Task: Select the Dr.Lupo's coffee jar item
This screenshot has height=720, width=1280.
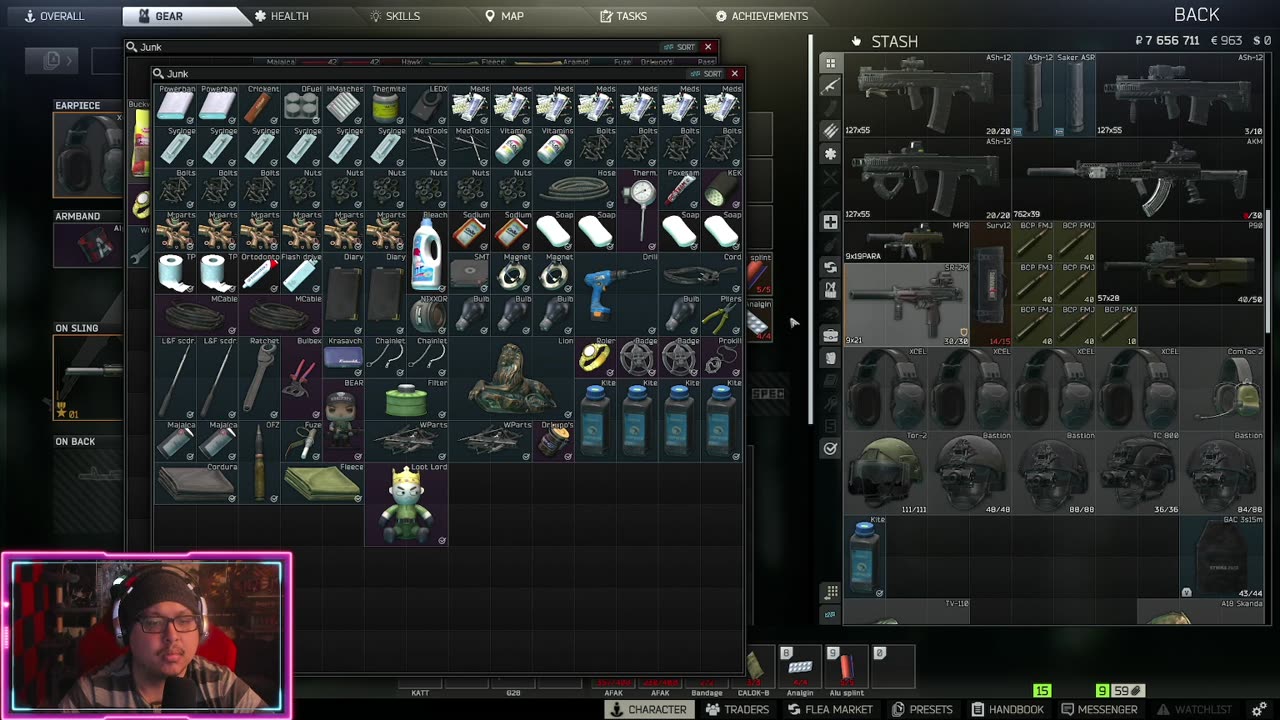Action: [x=554, y=441]
